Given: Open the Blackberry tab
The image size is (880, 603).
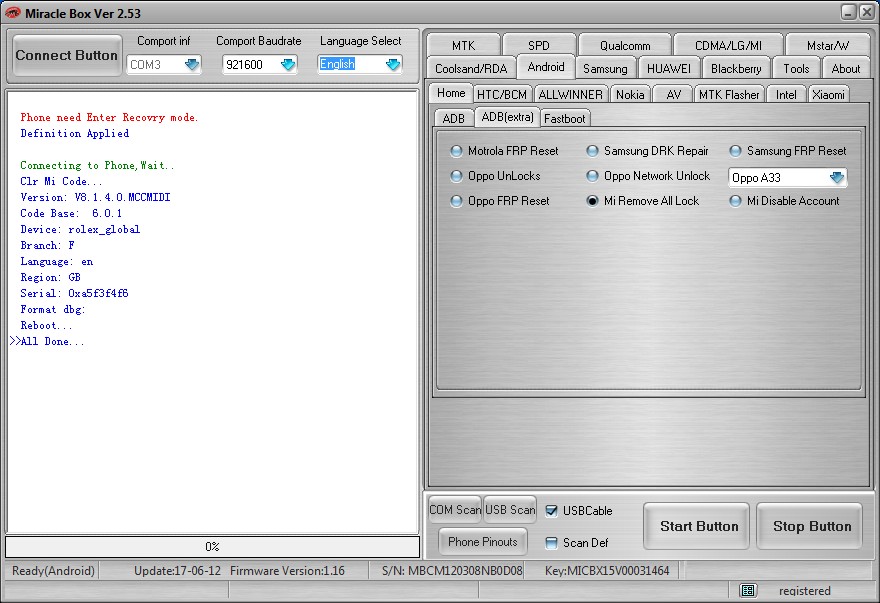Looking at the screenshot, I should pos(736,68).
